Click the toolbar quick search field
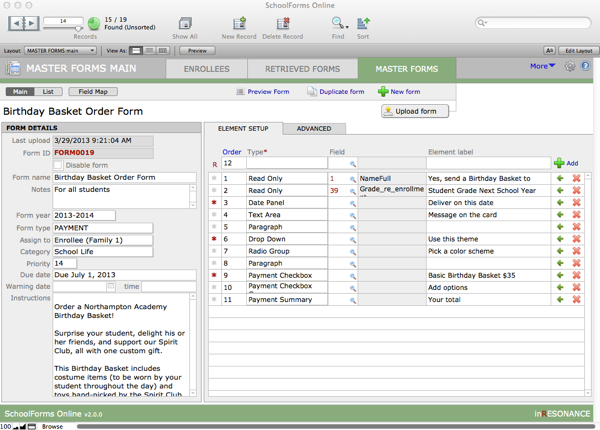600x430 pixels. pyautogui.click(x=533, y=23)
